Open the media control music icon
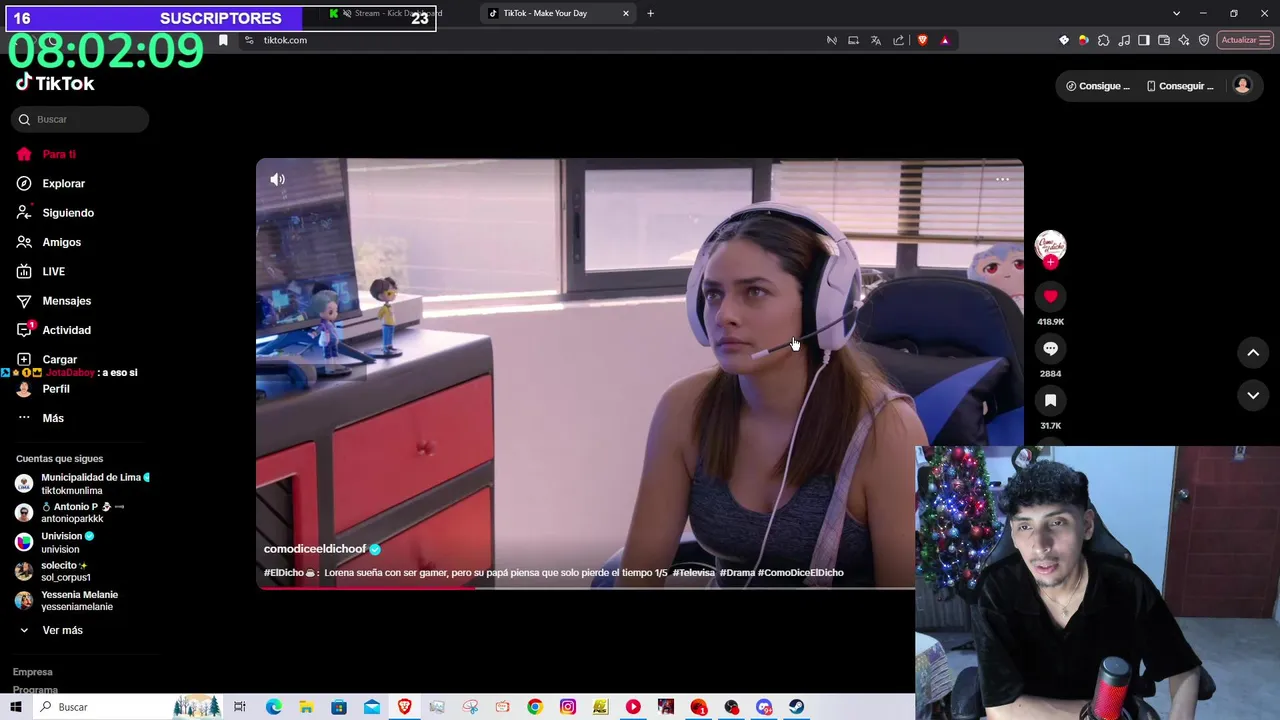Image resolution: width=1280 pixels, height=720 pixels. [1124, 40]
